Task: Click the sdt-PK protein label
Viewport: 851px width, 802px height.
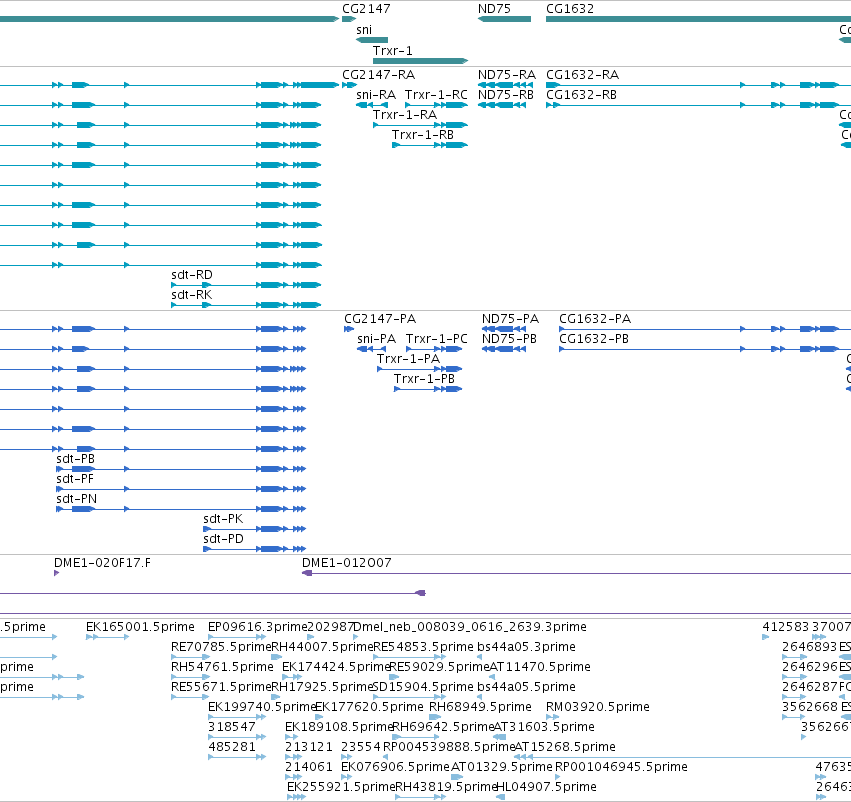Action: coord(223,519)
